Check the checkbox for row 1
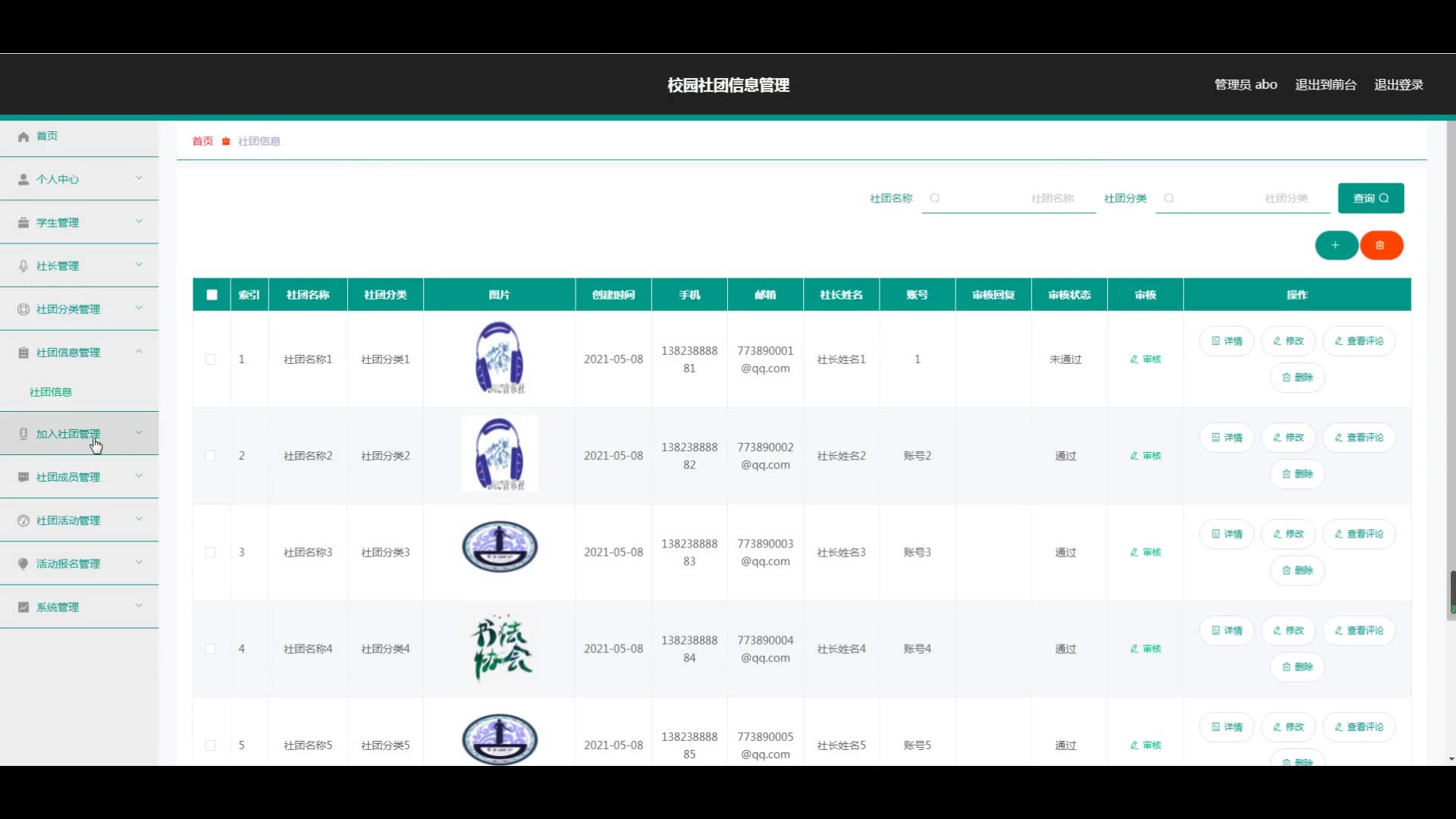This screenshot has width=1456, height=819. pos(211,359)
